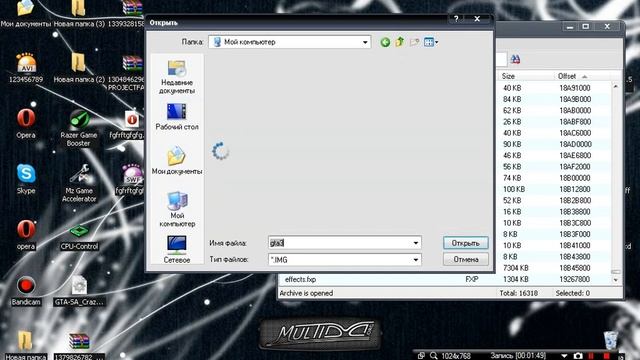This screenshot has width=640, height=360.
Task: Click the 1024x768 resolution label
Action: 456,356
